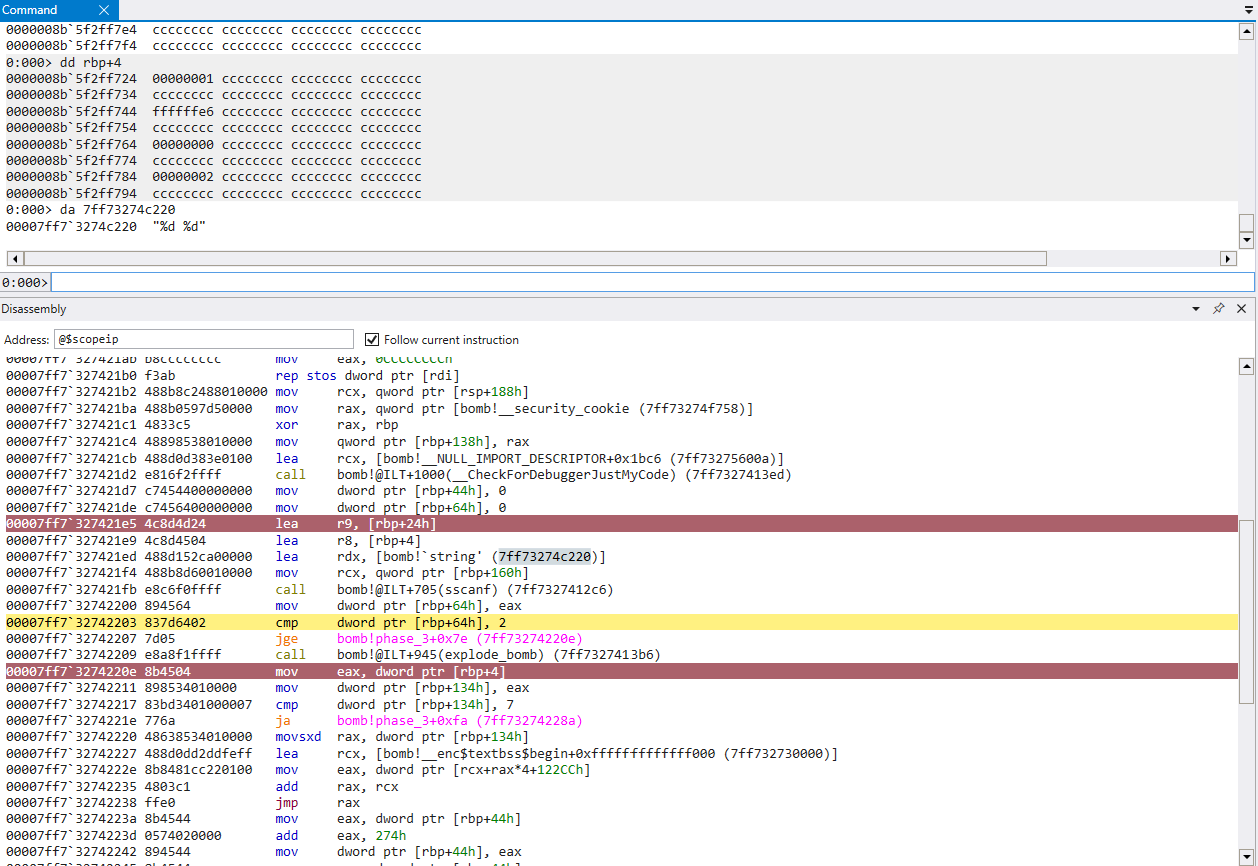The width and height of the screenshot is (1258, 866).
Task: Click Command window scroll down arrow
Action: click(1246, 240)
